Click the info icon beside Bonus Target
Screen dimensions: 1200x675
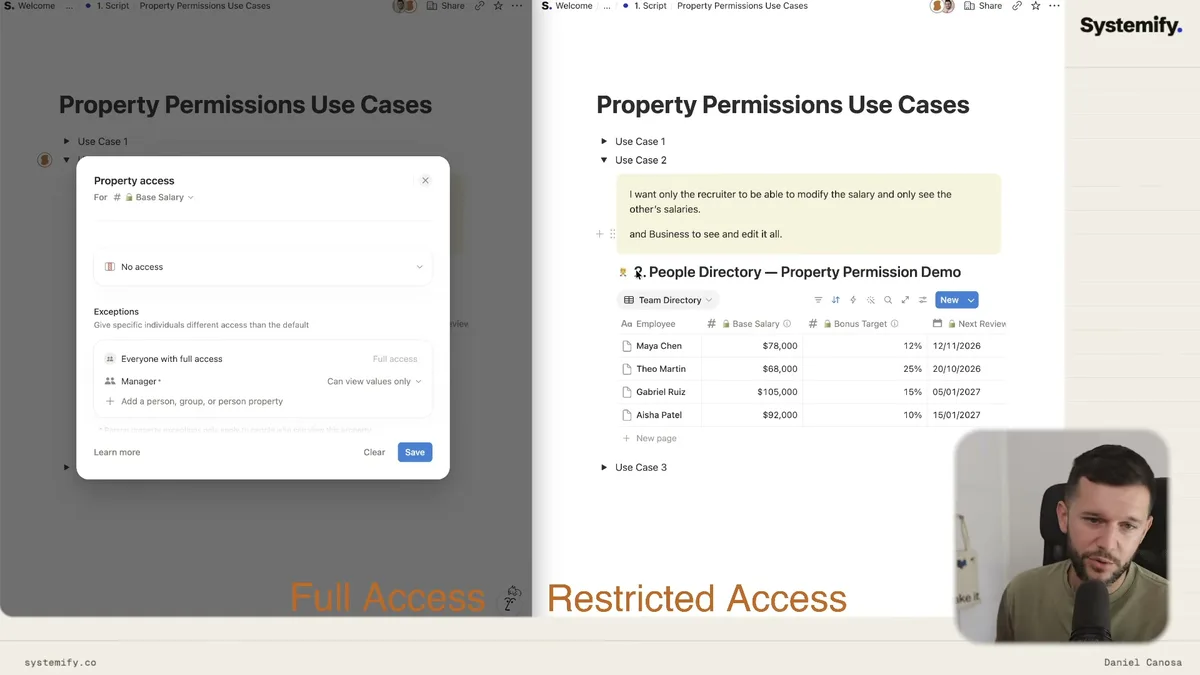[x=894, y=324]
